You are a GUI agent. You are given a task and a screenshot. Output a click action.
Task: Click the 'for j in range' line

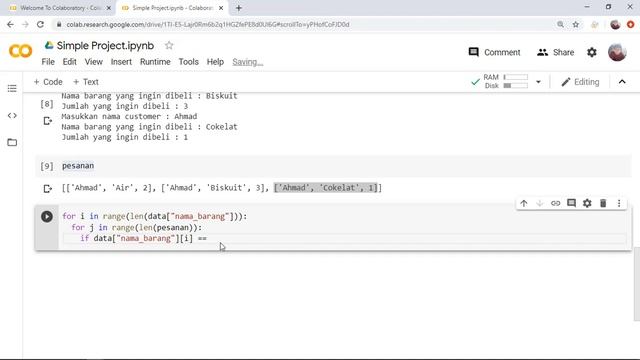click(137, 227)
